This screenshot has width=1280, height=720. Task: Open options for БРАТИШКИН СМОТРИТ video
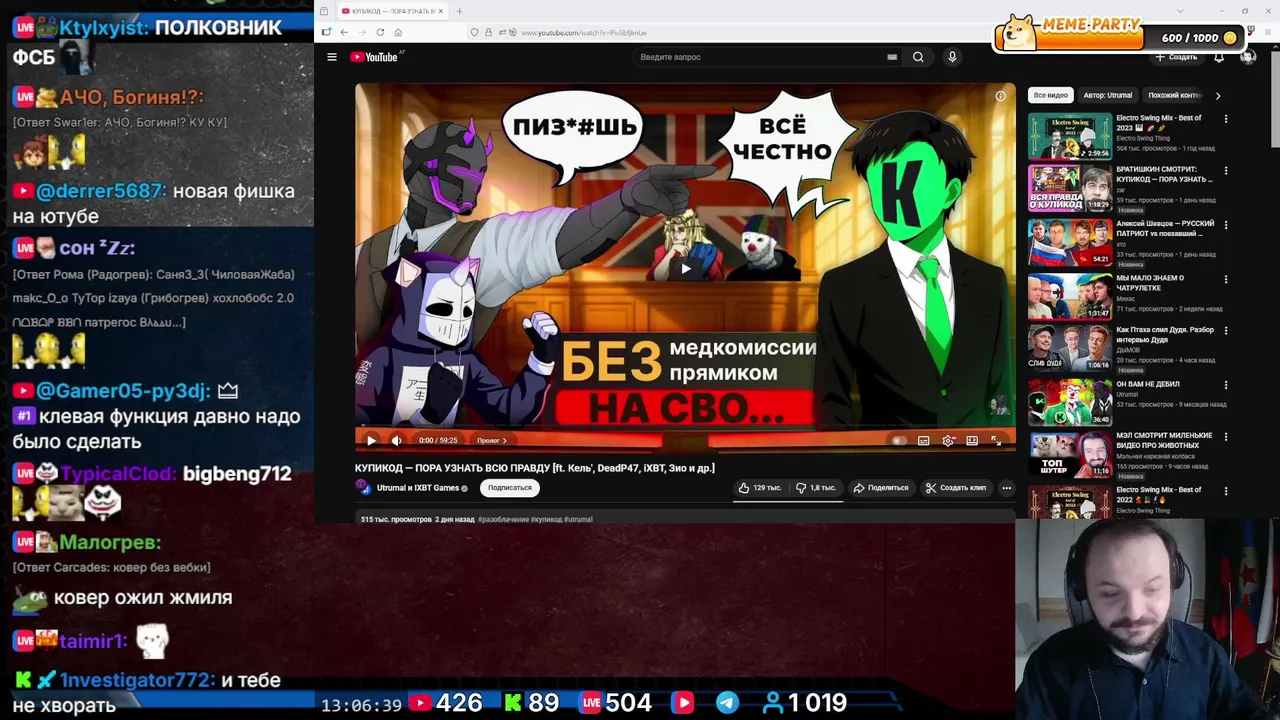point(1226,171)
